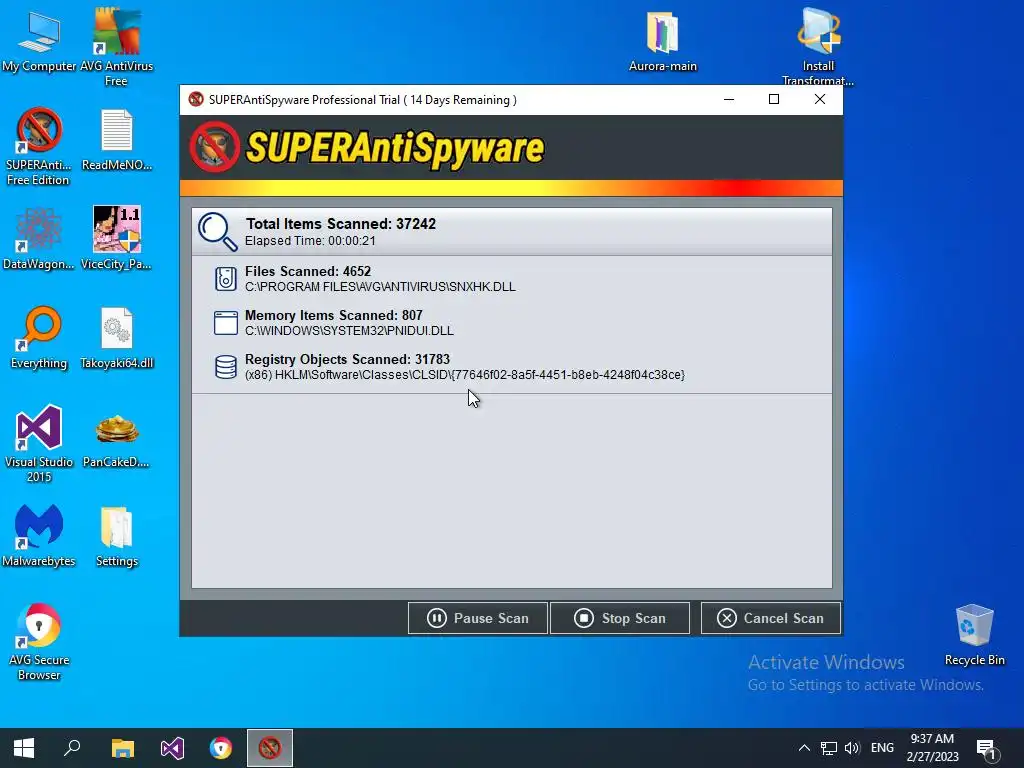
Task: Open taskbar search
Action: point(72,748)
